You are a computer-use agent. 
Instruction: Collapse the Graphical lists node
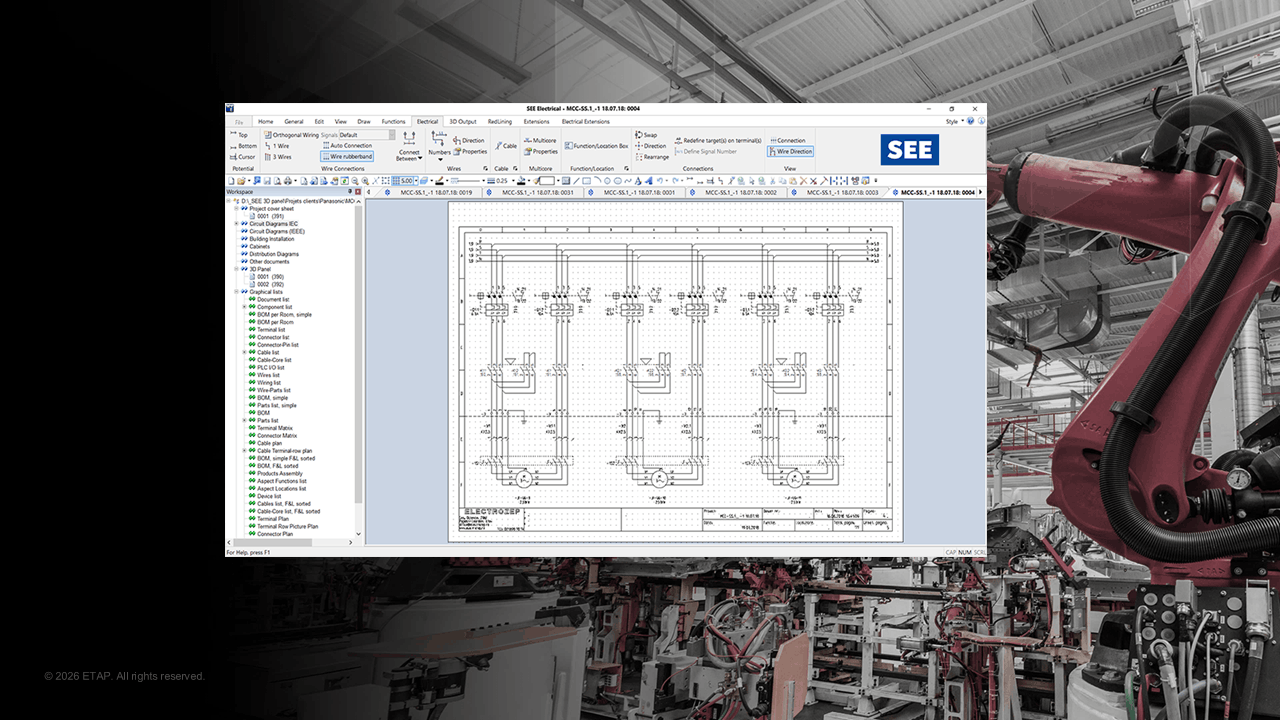point(237,292)
